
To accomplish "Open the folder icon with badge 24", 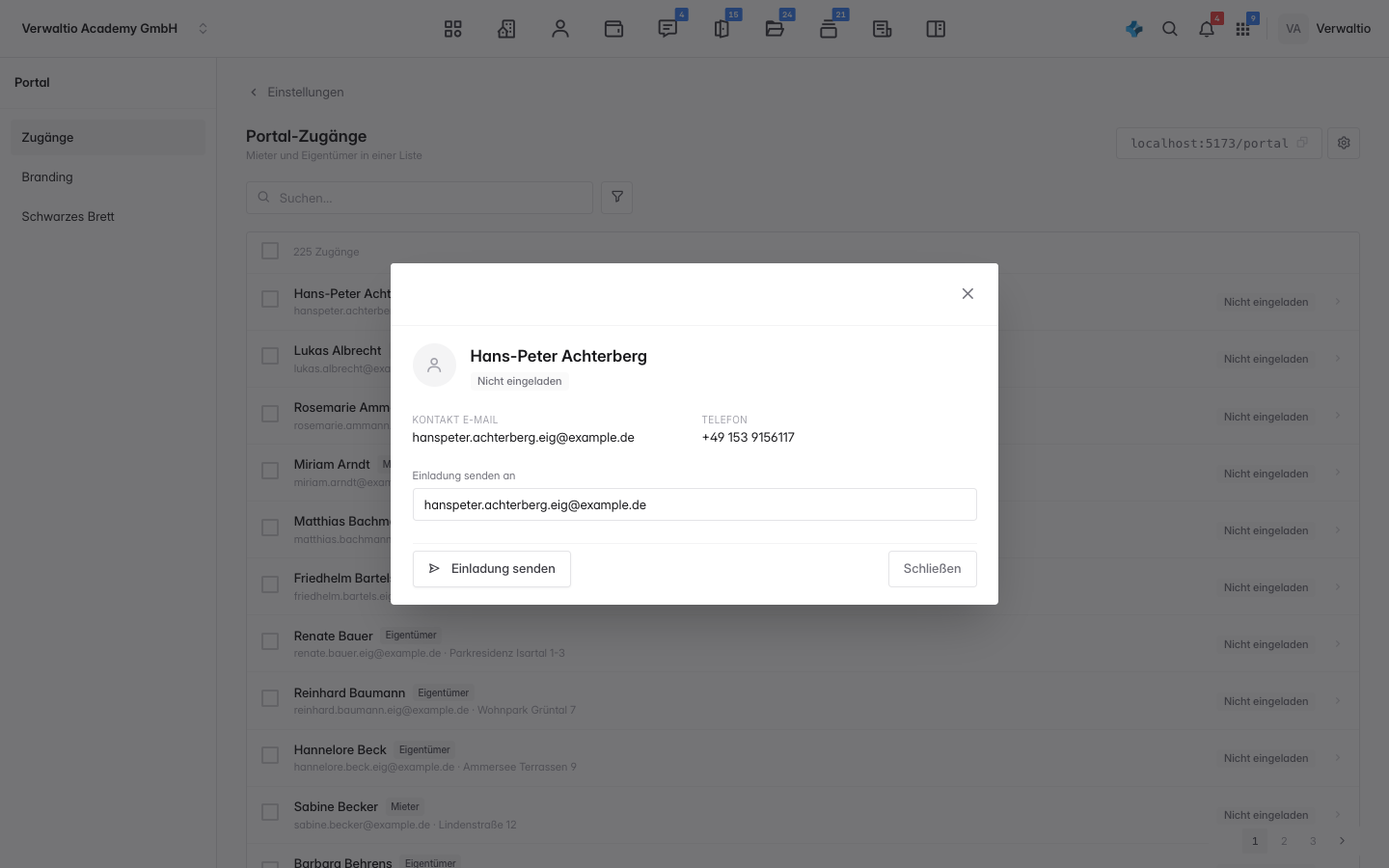I will pos(775,29).
